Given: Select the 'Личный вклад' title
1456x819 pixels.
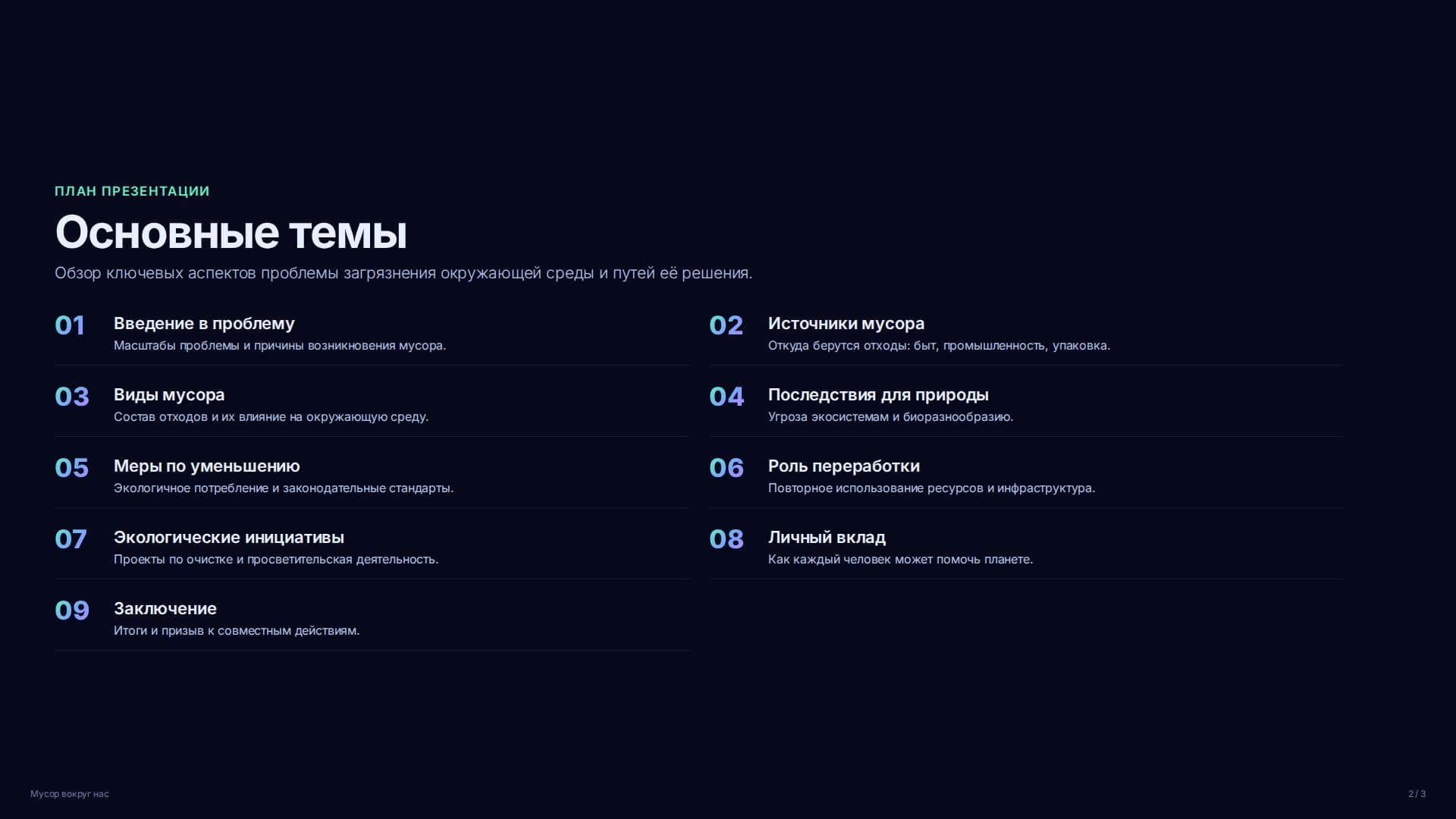Looking at the screenshot, I should pyautogui.click(x=827, y=537).
